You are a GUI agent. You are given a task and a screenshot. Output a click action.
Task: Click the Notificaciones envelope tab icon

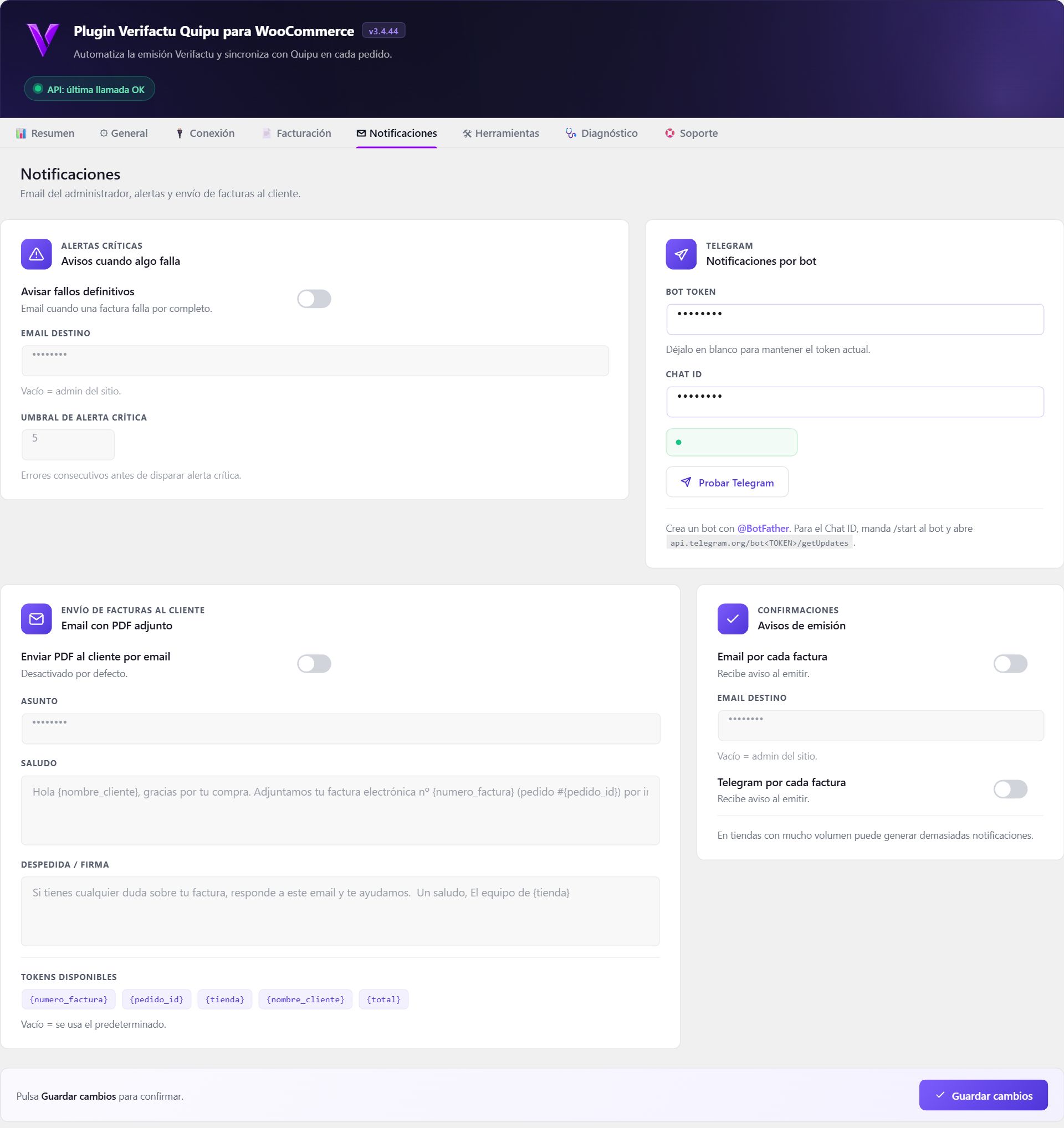pos(361,134)
